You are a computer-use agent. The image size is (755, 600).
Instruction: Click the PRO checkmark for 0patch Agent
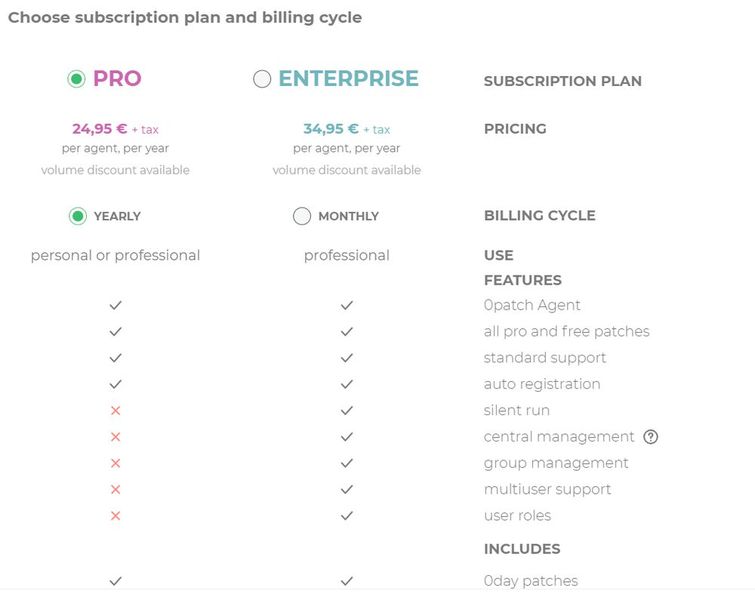[115, 305]
